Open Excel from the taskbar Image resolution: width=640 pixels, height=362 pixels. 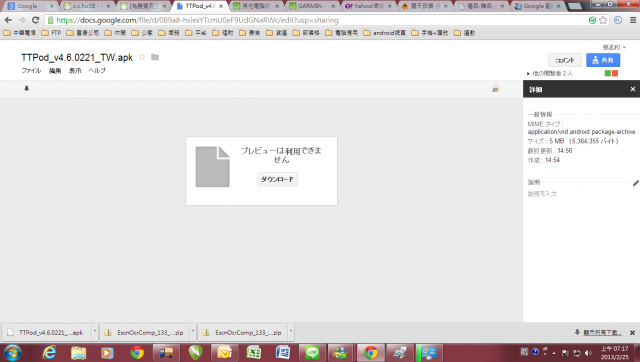click(253, 353)
